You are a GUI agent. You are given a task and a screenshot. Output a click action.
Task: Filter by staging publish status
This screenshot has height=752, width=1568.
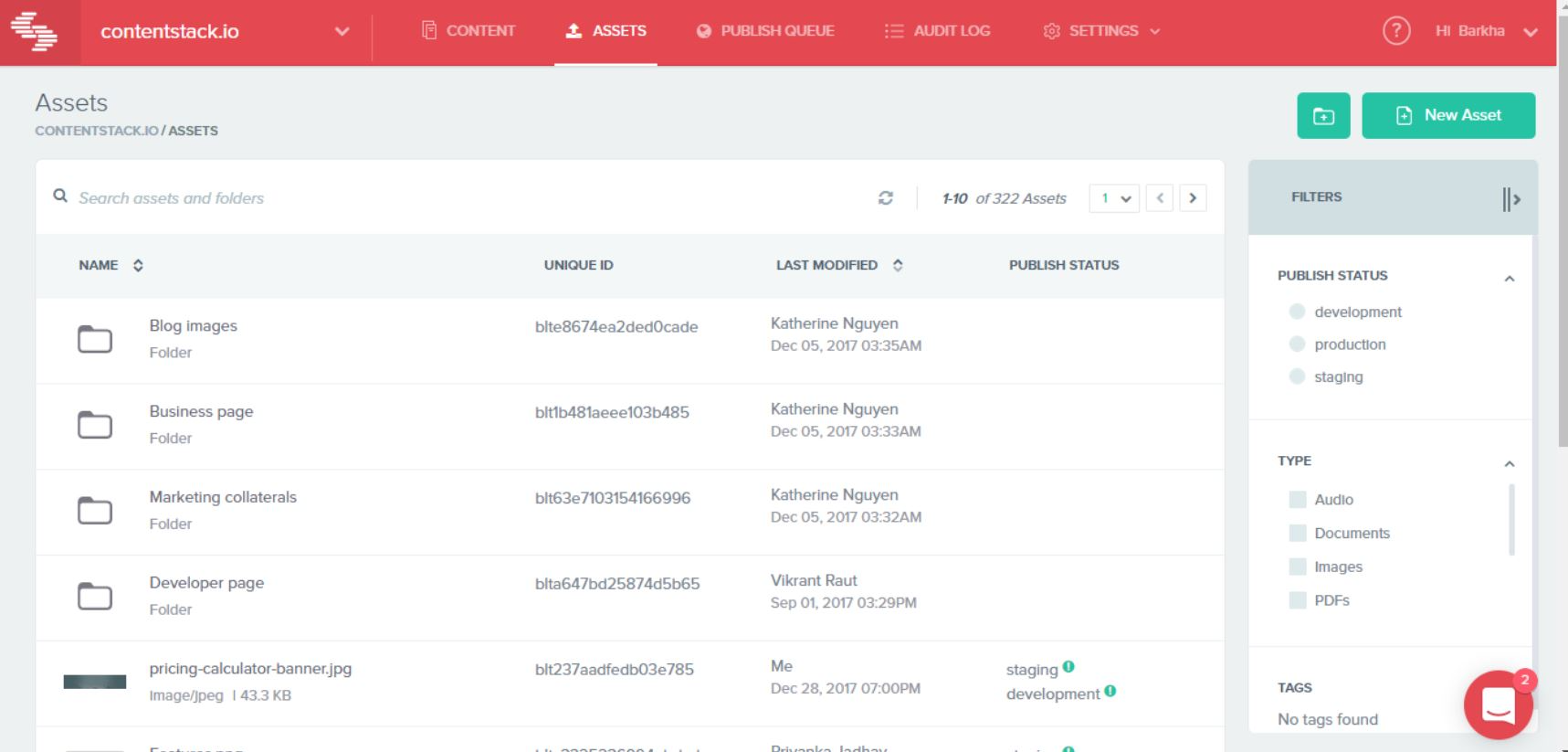tap(1297, 376)
